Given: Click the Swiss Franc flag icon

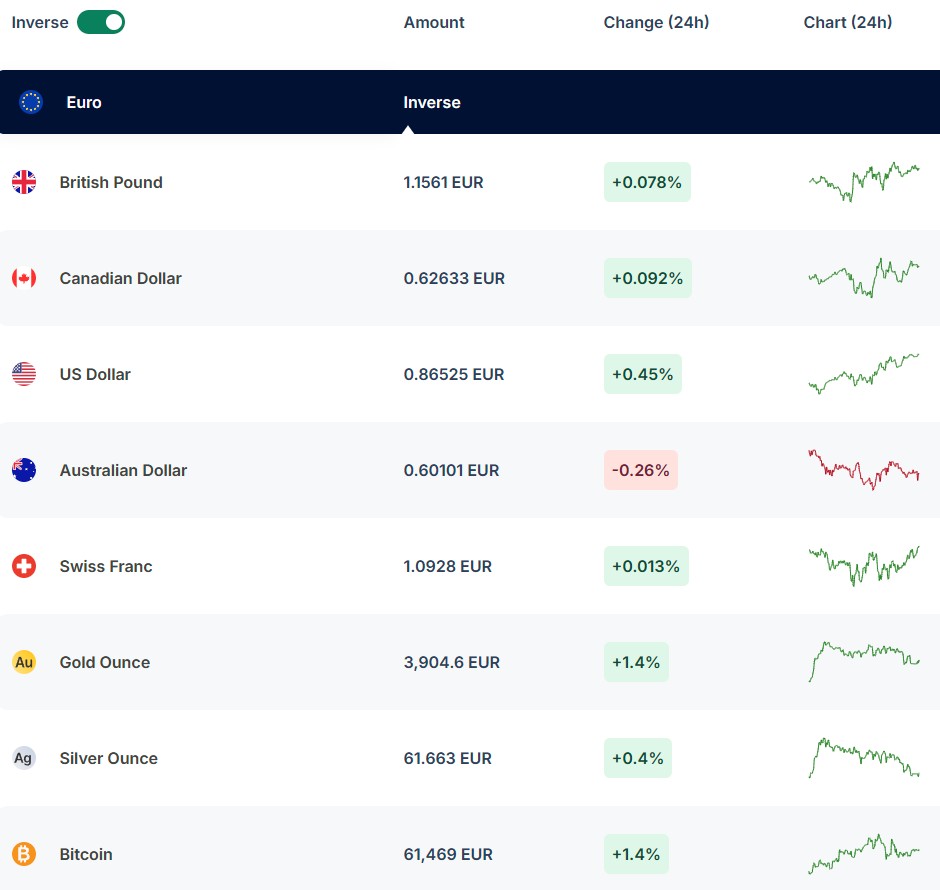Looking at the screenshot, I should click(x=24, y=566).
